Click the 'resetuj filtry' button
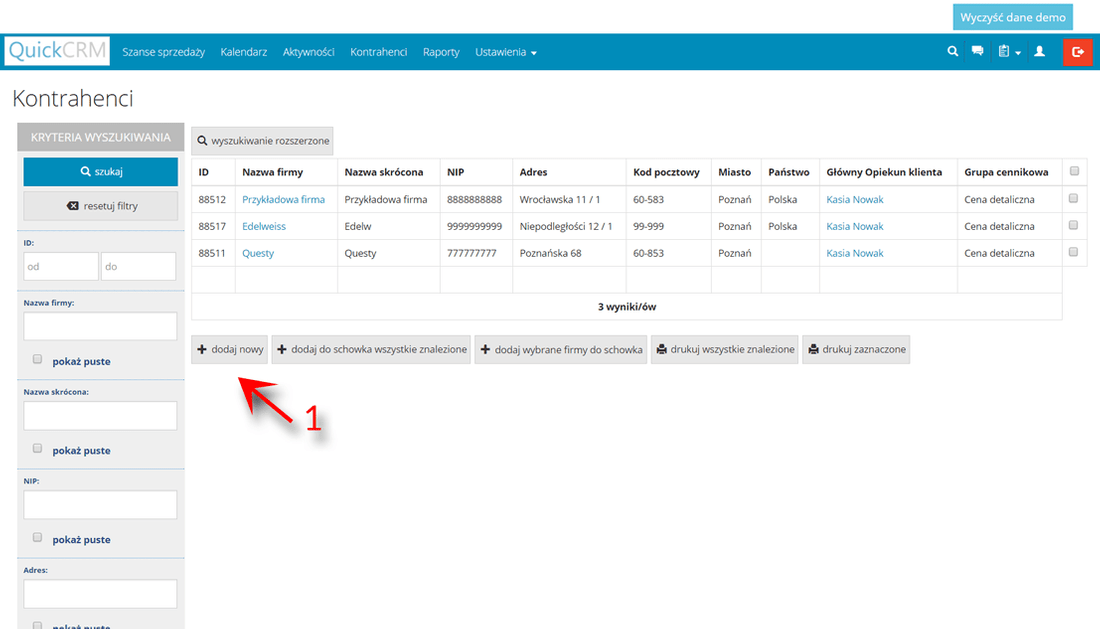The image size is (1100, 629). click(101, 206)
